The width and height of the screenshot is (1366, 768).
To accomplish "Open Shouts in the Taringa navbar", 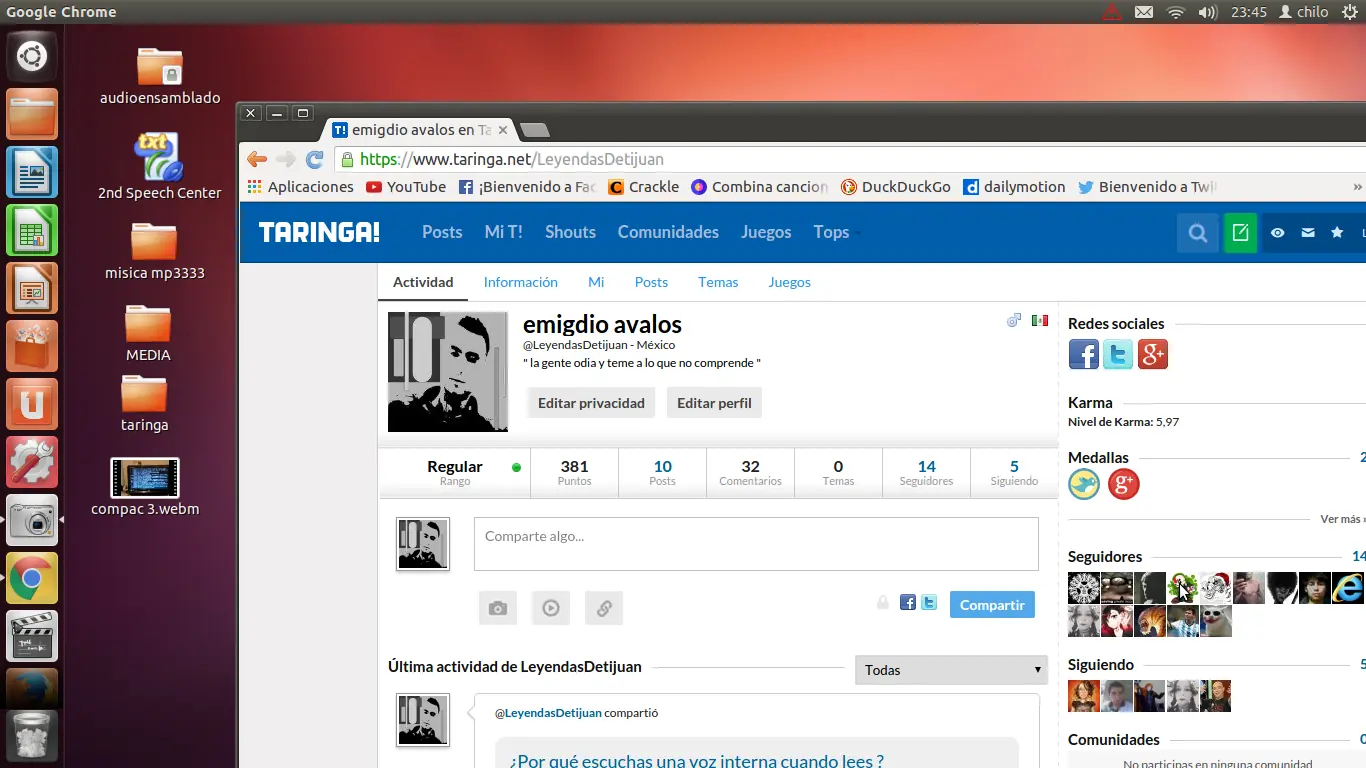I will click(570, 232).
